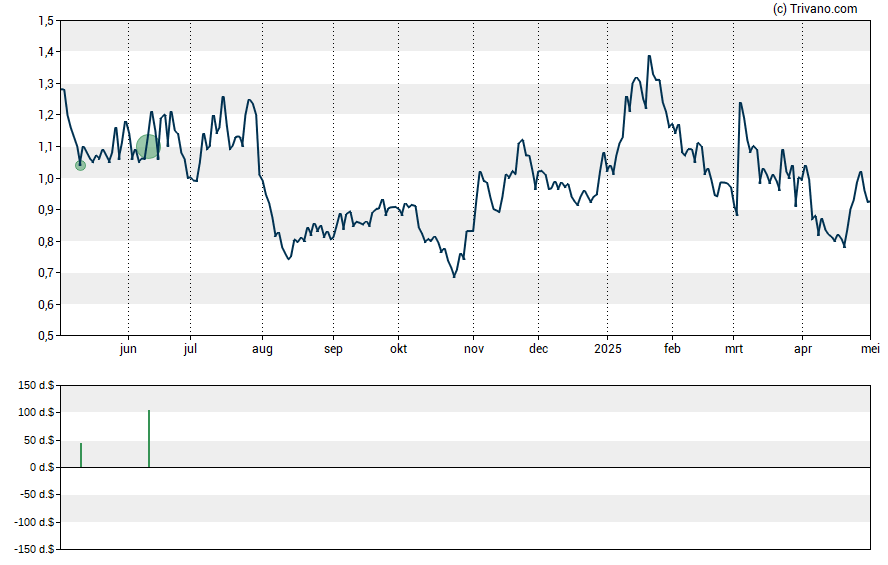Click the 'nov' month label
888x565 pixels.
(x=474, y=349)
